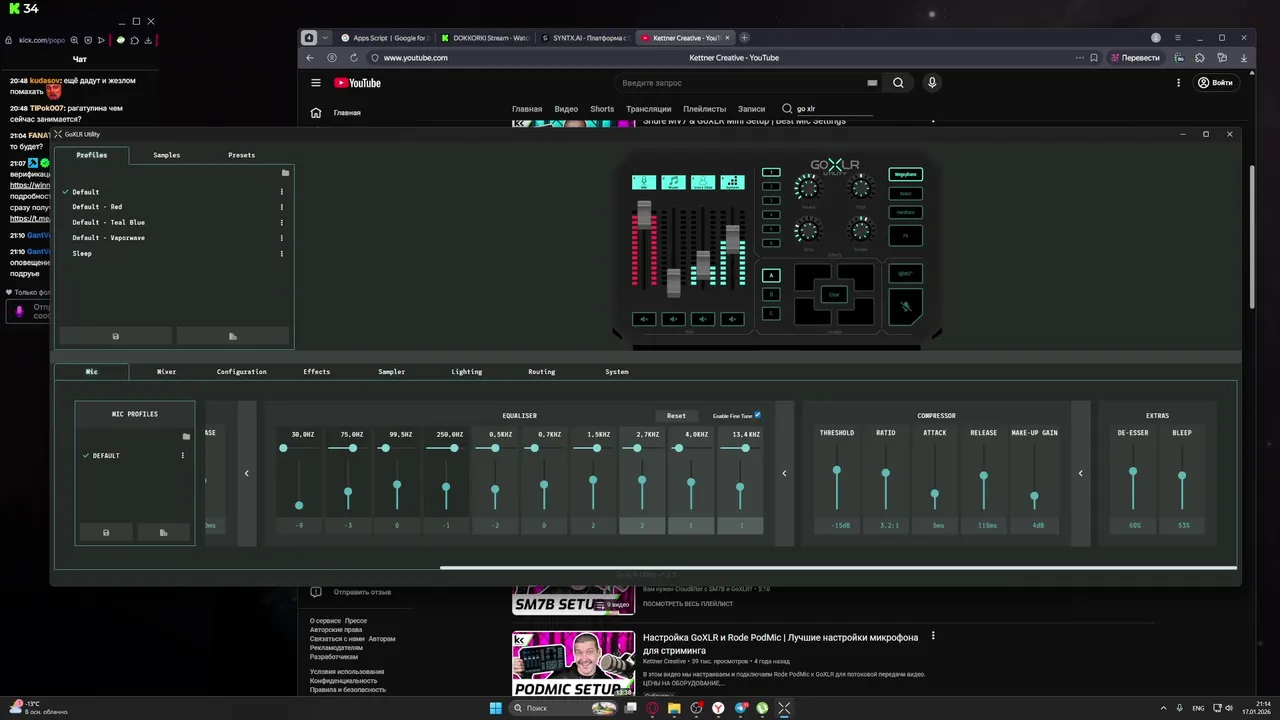Click Save As icon in Mic Profiles
Screen dimensions: 1280x720
tap(164, 533)
